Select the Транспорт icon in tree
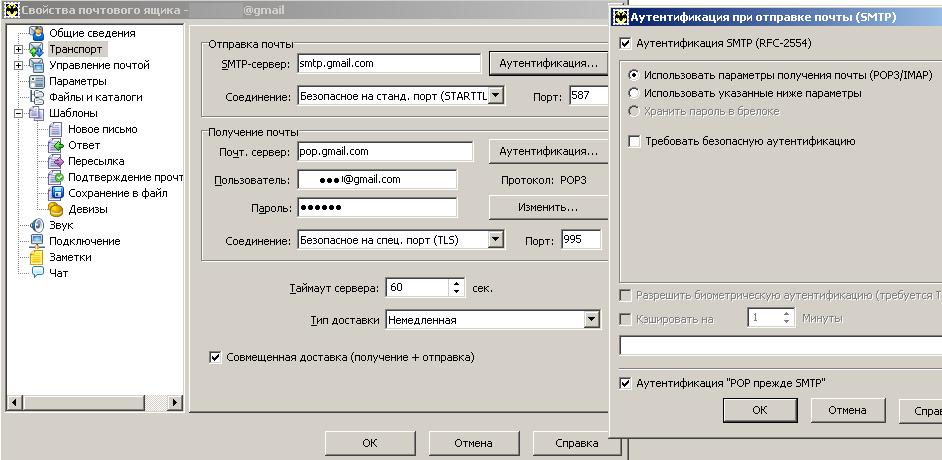This screenshot has height=460, width=942. 37,49
